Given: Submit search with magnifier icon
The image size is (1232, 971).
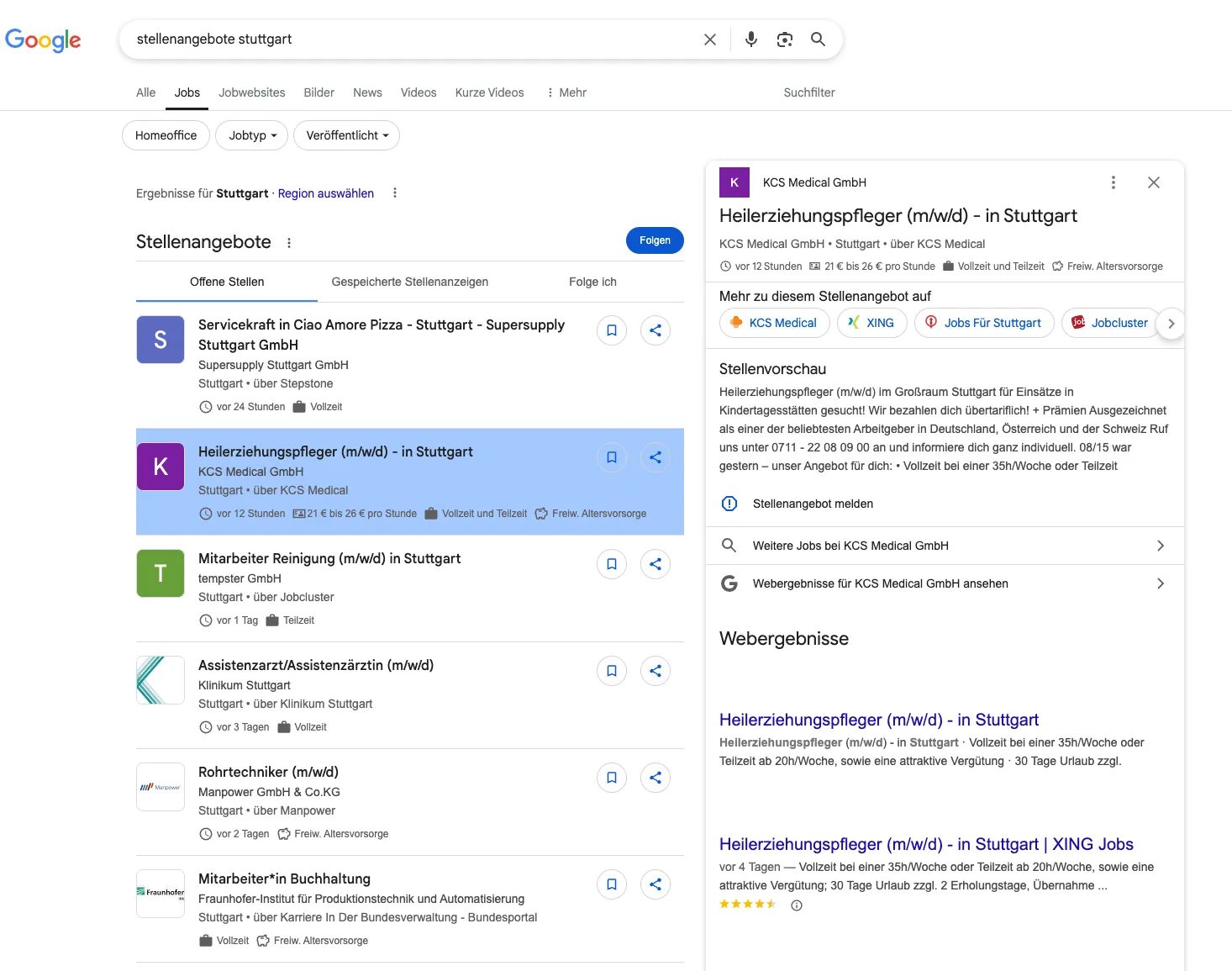Looking at the screenshot, I should [x=818, y=40].
